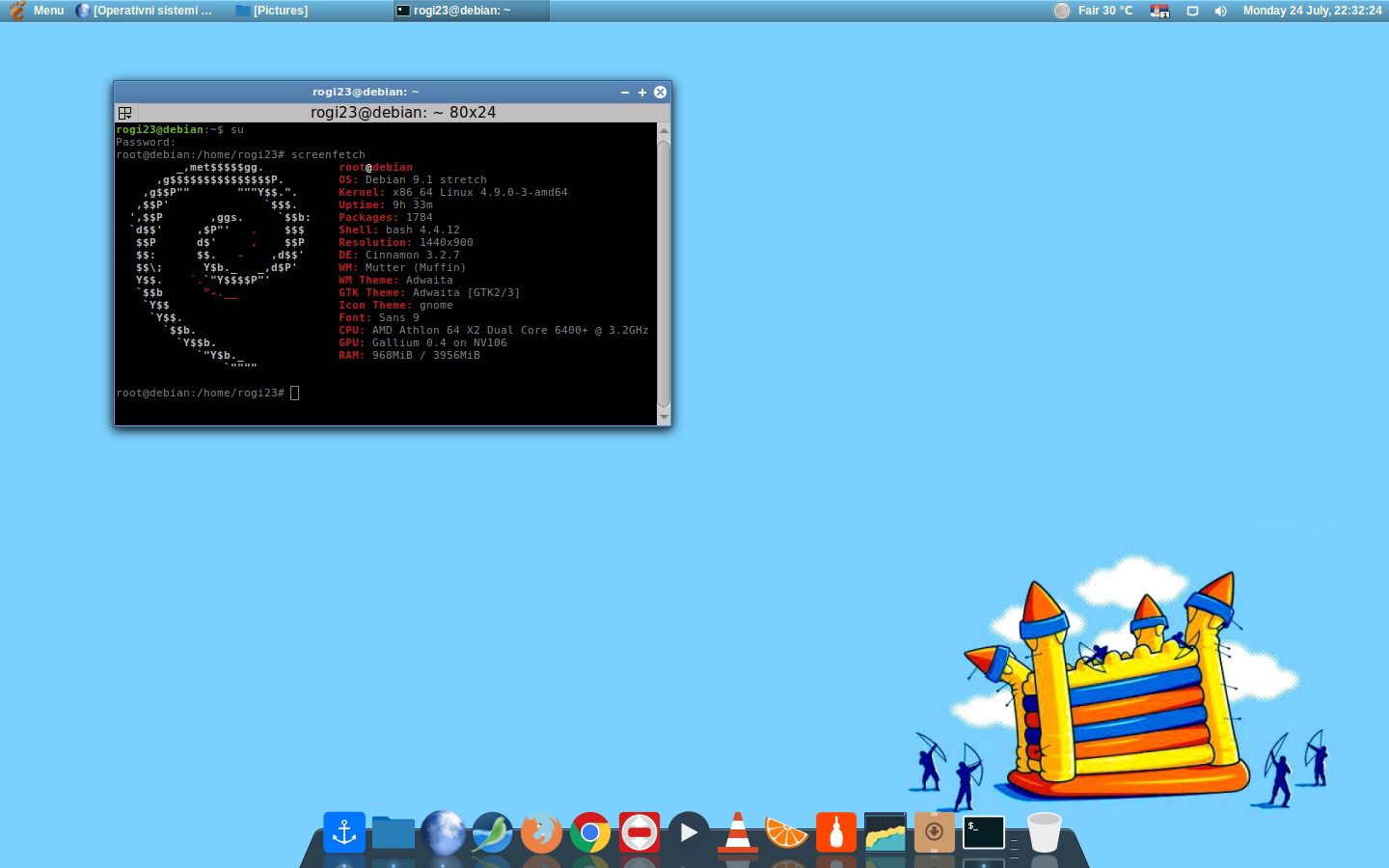1389x868 pixels.
Task: Open the Trash in the dock
Action: [x=1044, y=832]
